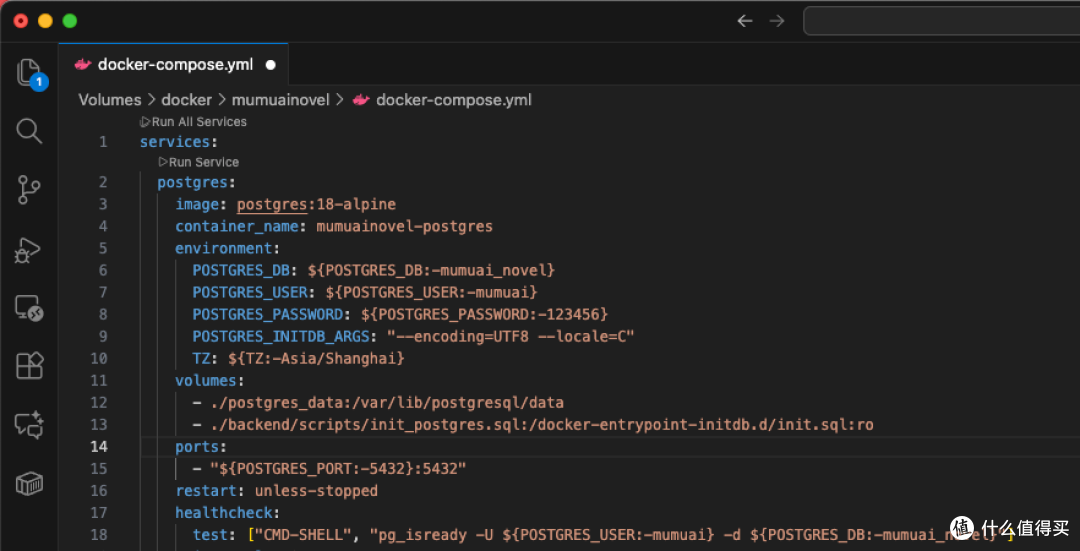Open the Search view icon

29,130
